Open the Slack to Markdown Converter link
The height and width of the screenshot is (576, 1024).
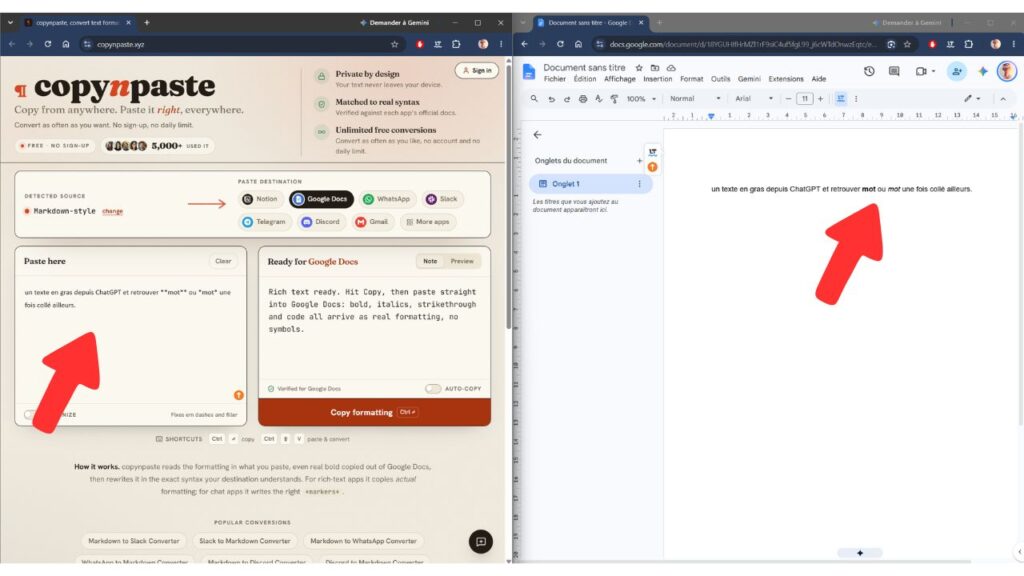tap(244, 541)
